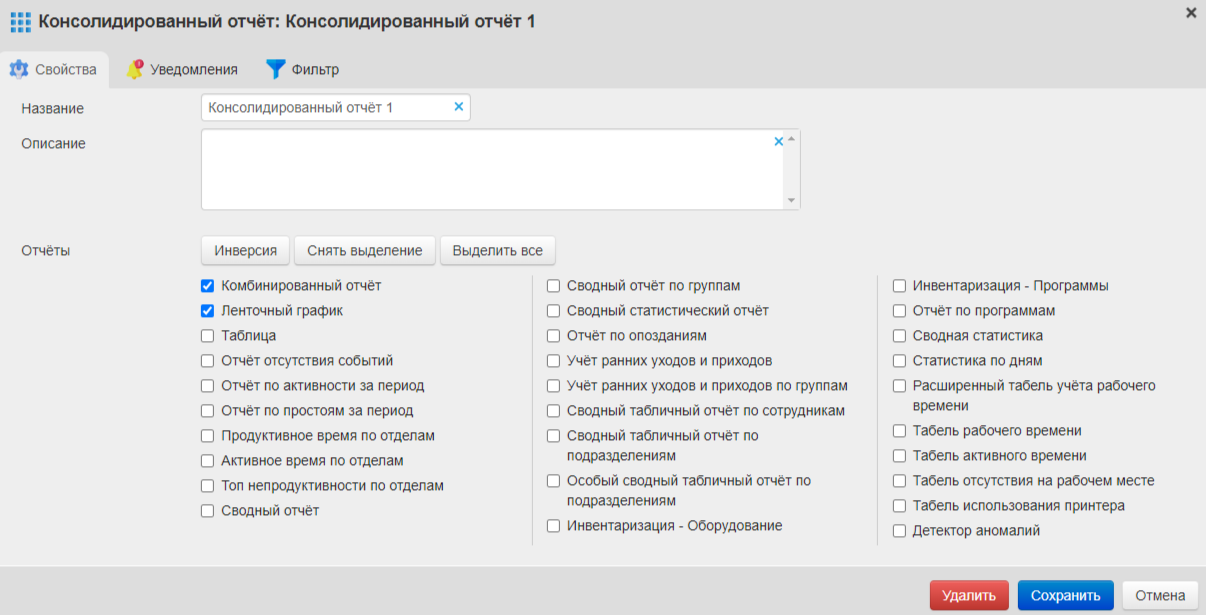Disable the Ленточный график checkbox
Screen dimensions: 1206x615
tap(207, 310)
